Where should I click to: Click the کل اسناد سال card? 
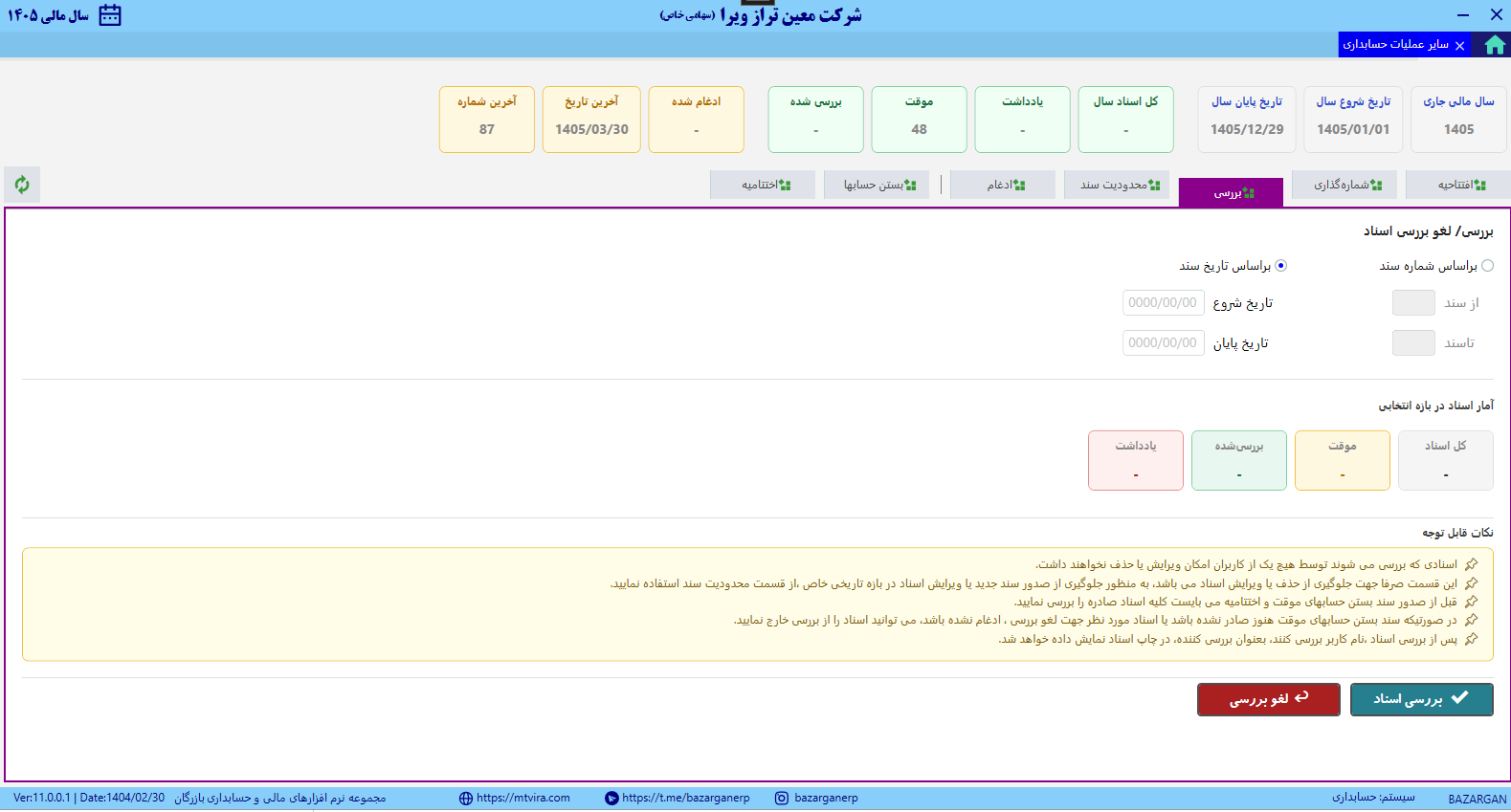point(1125,120)
